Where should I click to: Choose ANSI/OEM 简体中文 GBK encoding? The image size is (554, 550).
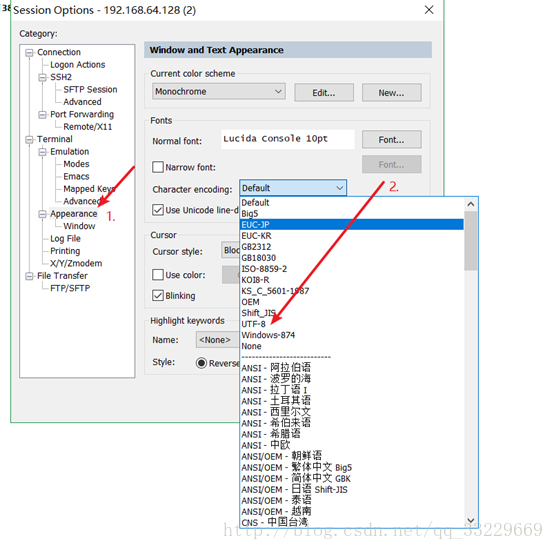pyautogui.click(x=352, y=479)
